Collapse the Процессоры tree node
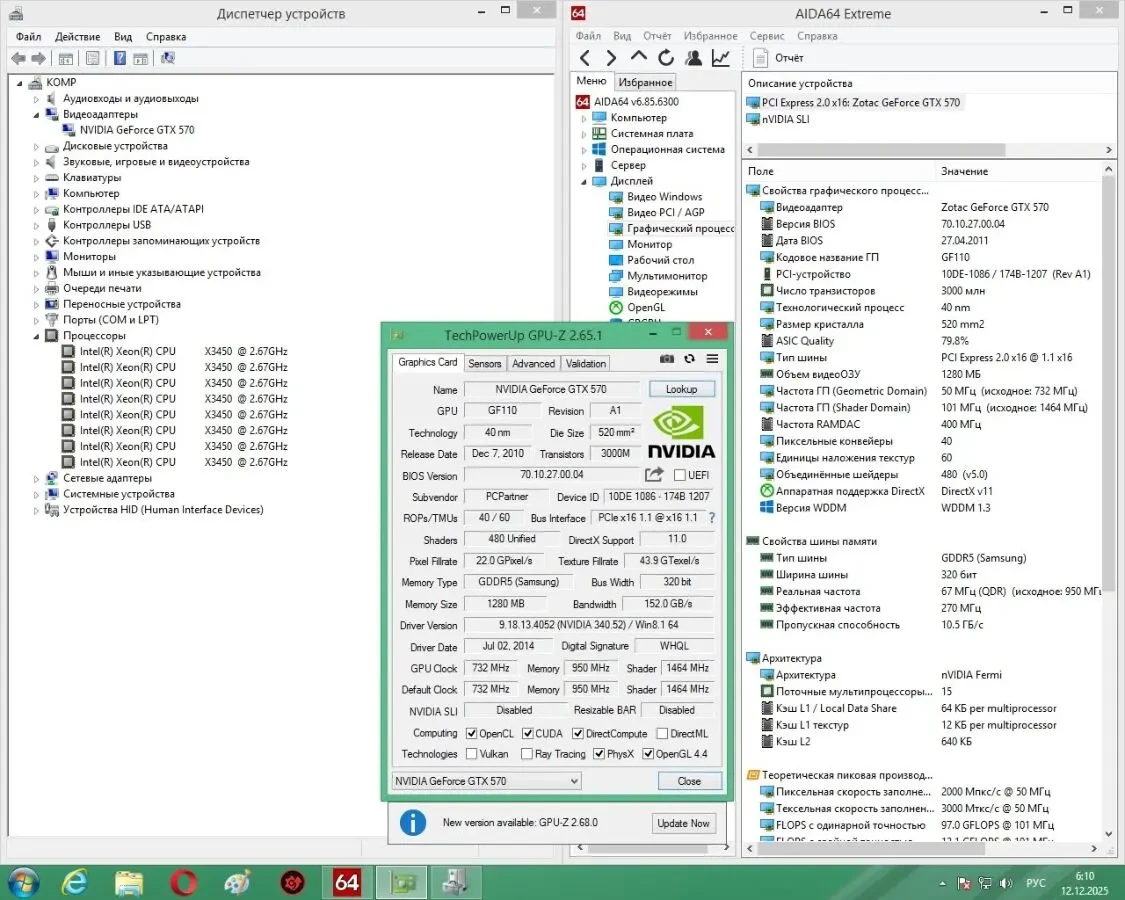The width and height of the screenshot is (1125, 900). click(37, 336)
